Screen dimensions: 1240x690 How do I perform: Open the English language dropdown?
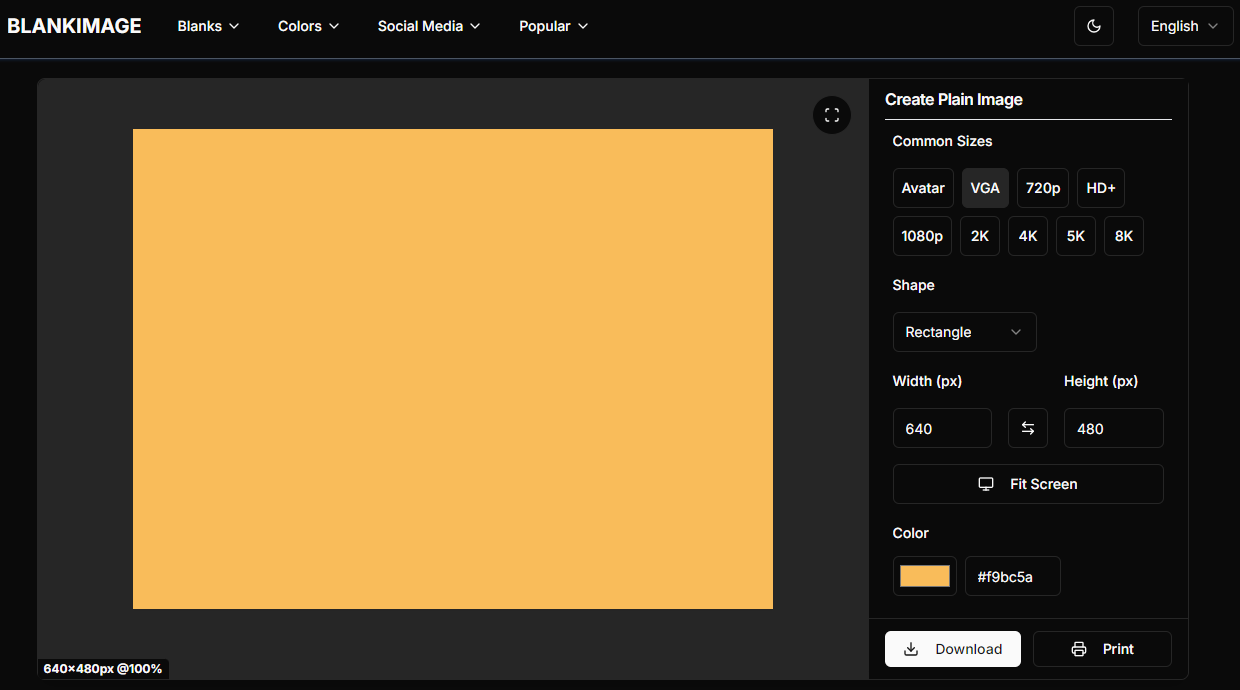pyautogui.click(x=1186, y=26)
